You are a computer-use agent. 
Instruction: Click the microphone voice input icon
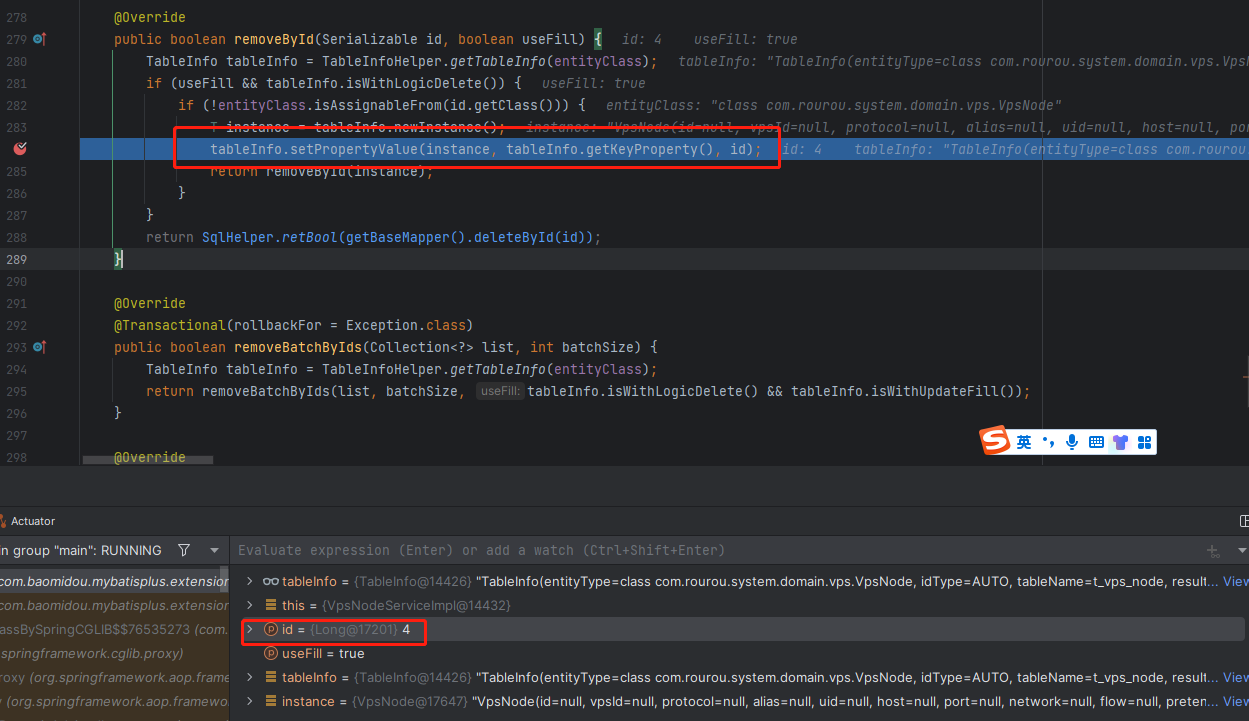pos(1072,442)
